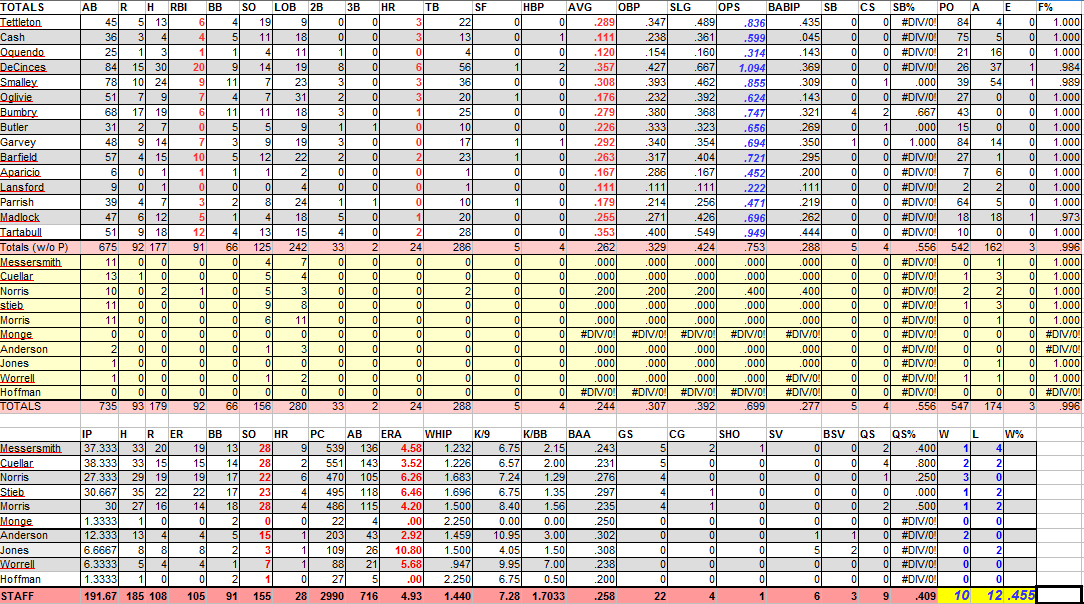Select Tettleton OPS value .836
Screen dimensions: 1084x604
(741, 23)
